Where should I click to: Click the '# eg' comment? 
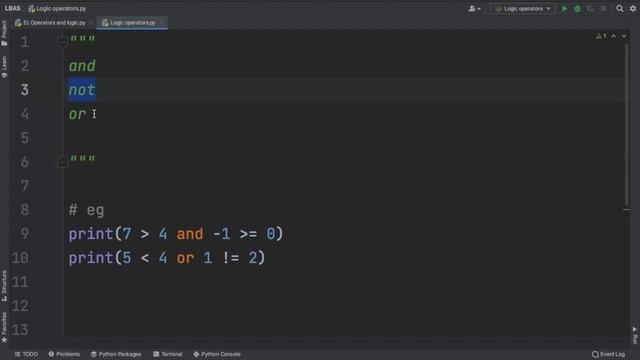[x=87, y=210]
